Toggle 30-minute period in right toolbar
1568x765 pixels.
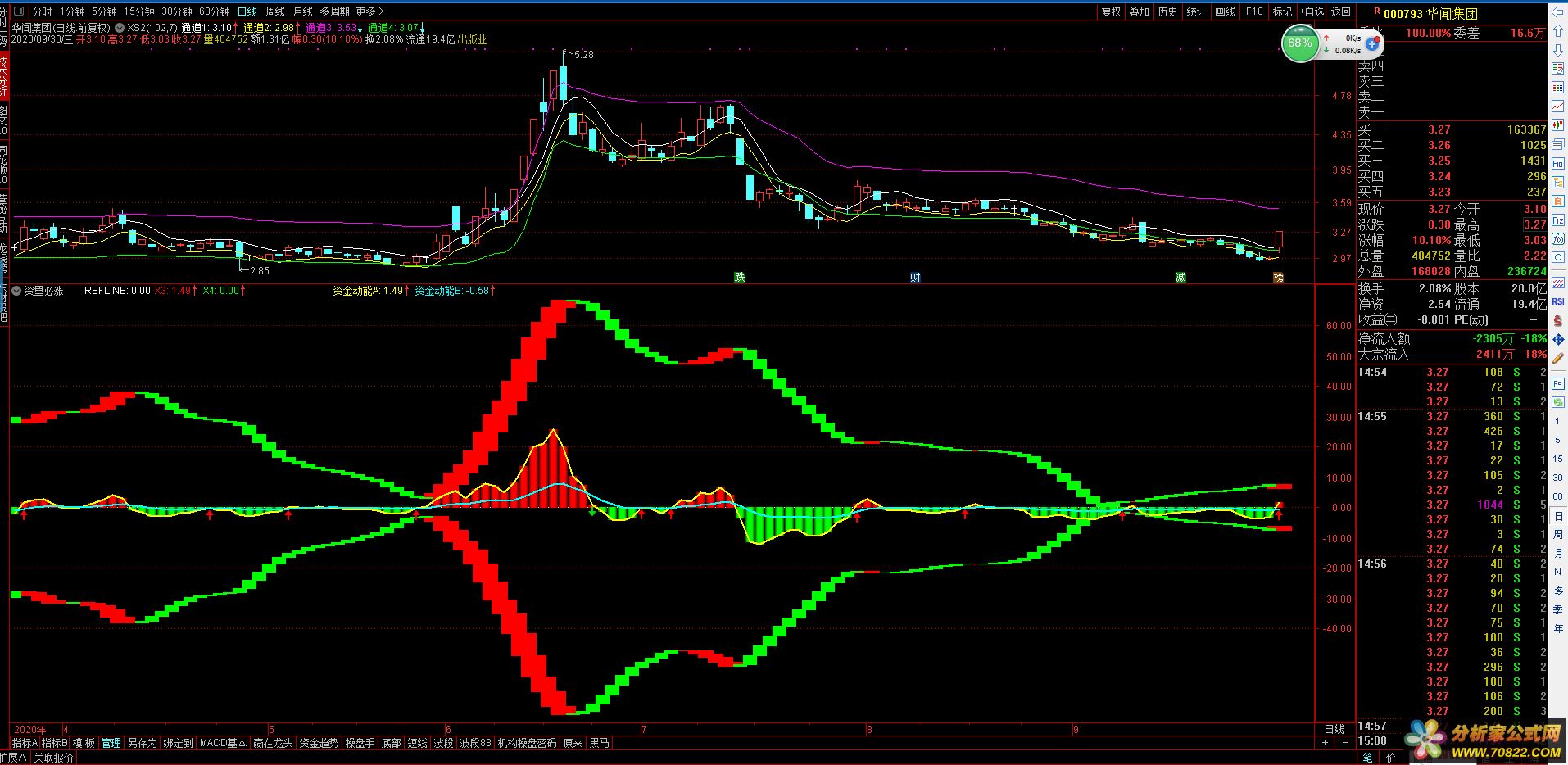(1558, 478)
